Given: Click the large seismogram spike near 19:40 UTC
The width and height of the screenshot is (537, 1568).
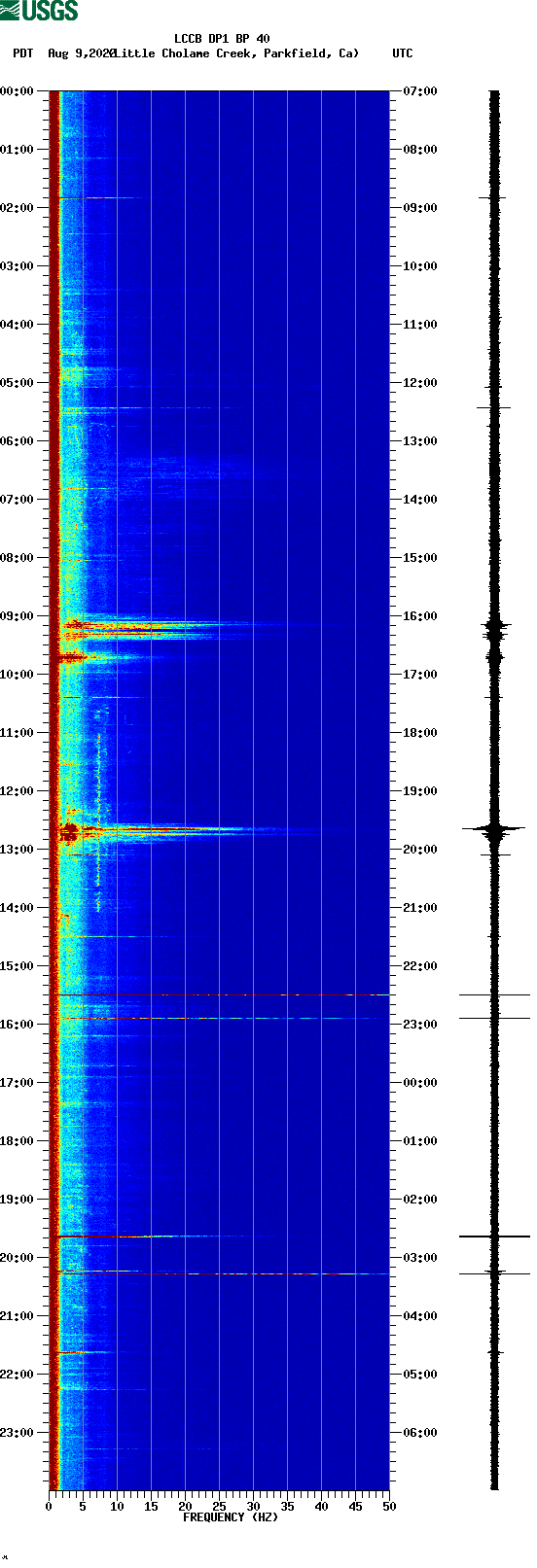Looking at the screenshot, I should (494, 829).
